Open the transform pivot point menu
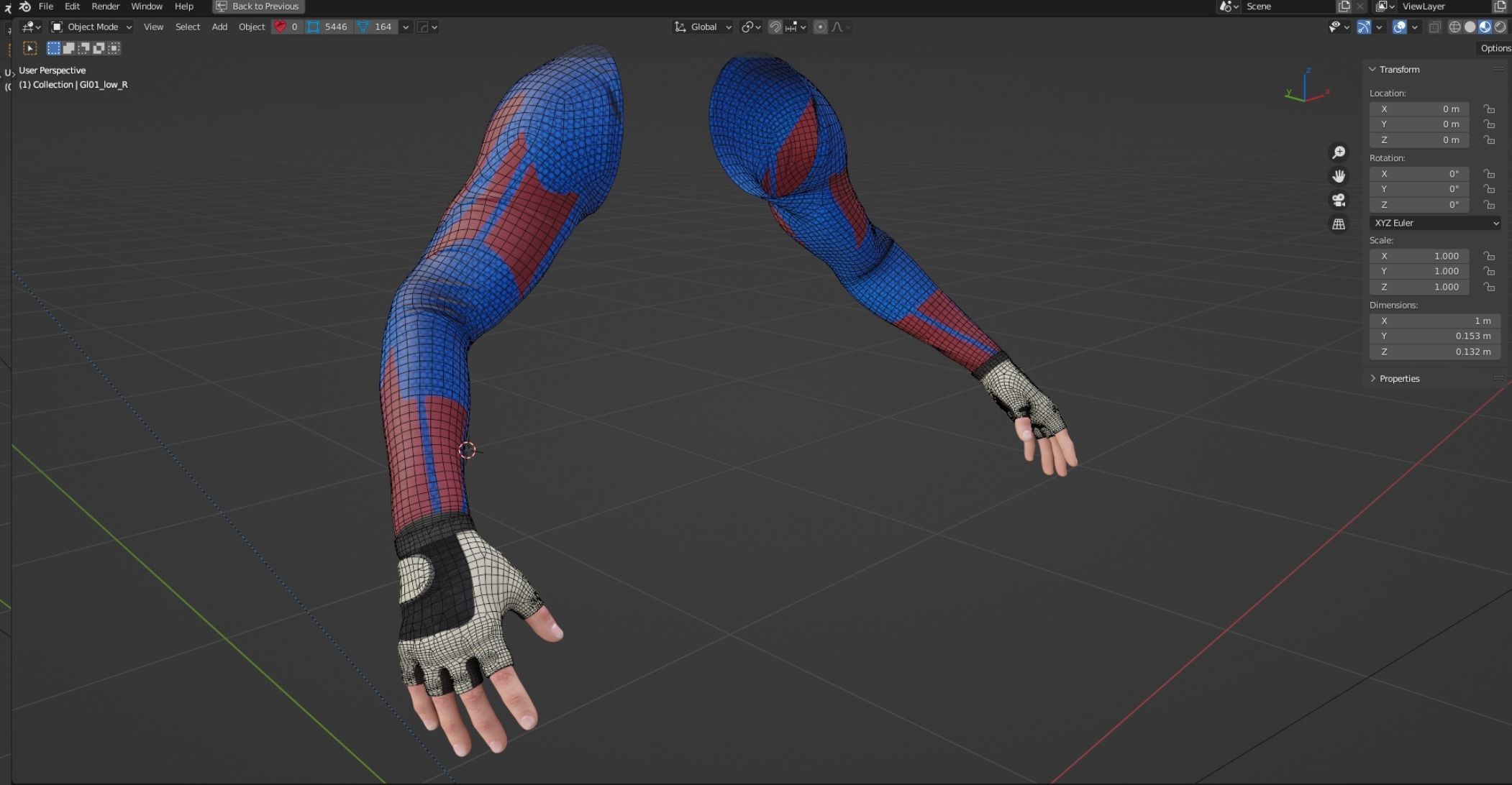This screenshot has width=1512, height=785. pos(751,27)
